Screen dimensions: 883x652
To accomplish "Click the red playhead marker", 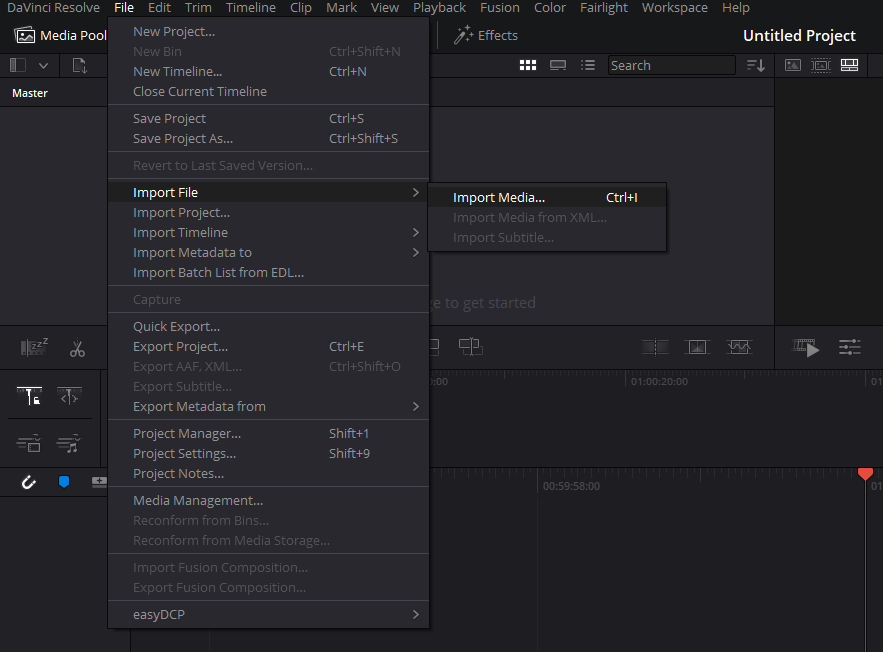I will coord(865,474).
